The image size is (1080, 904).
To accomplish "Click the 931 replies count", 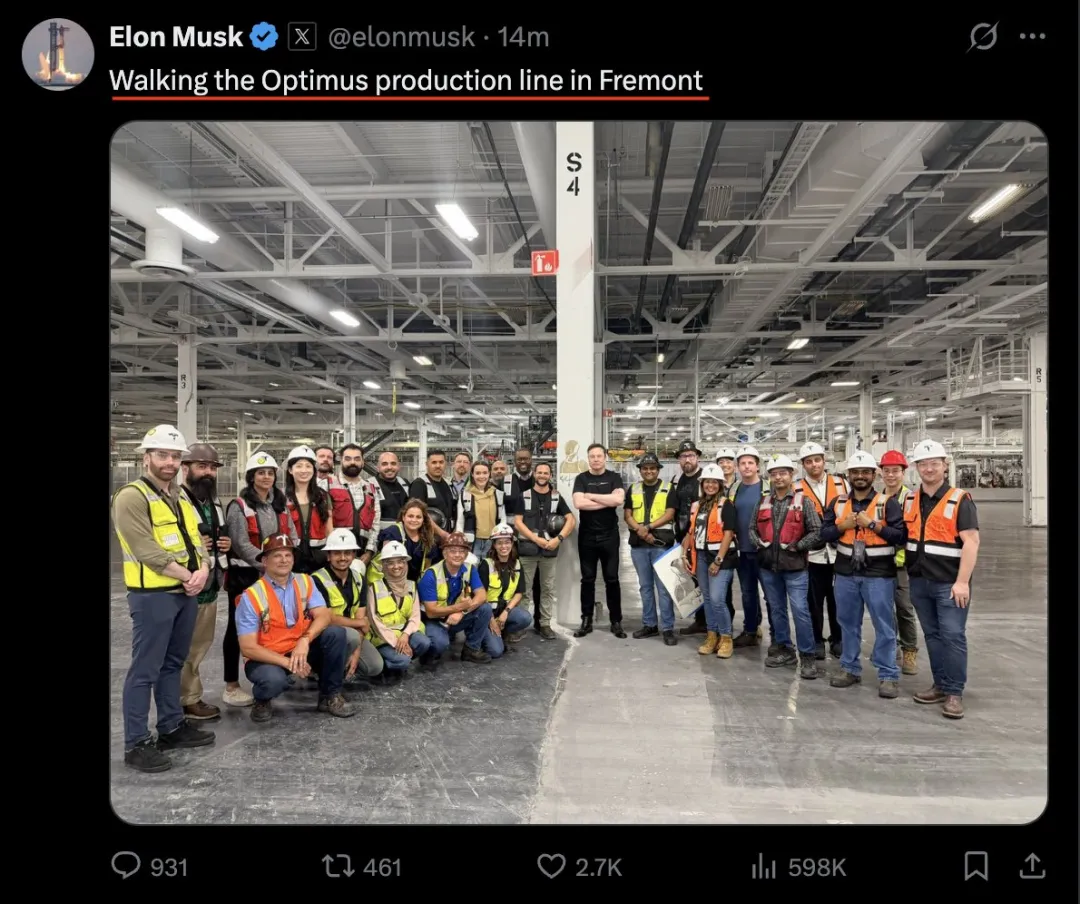I will tap(169, 867).
